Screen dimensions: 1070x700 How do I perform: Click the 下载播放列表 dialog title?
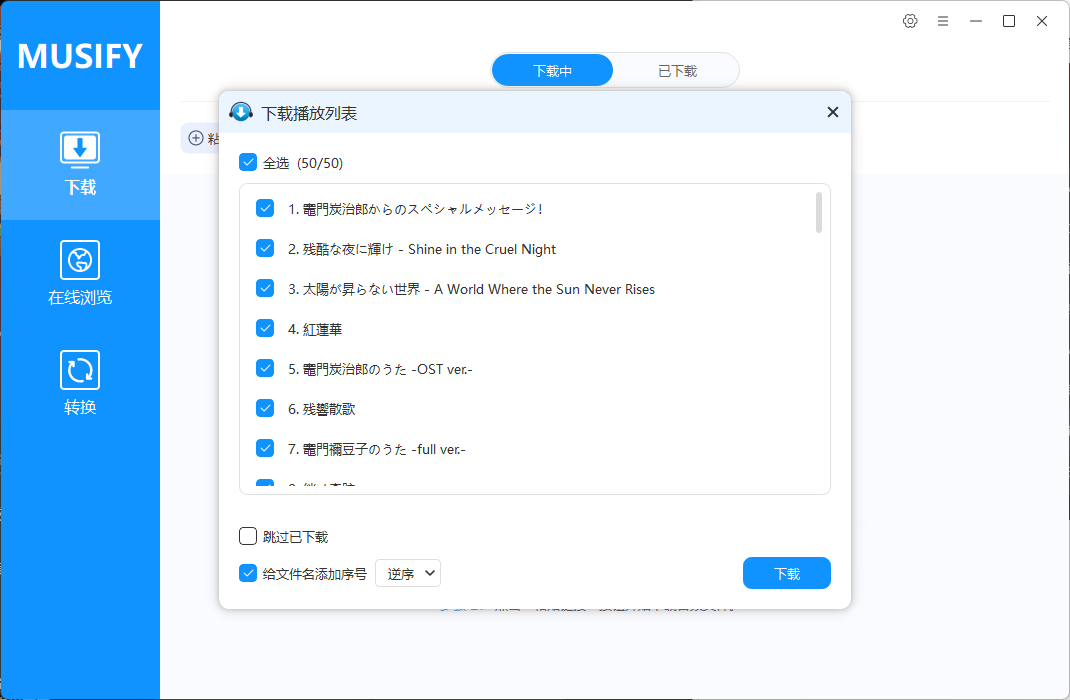309,113
